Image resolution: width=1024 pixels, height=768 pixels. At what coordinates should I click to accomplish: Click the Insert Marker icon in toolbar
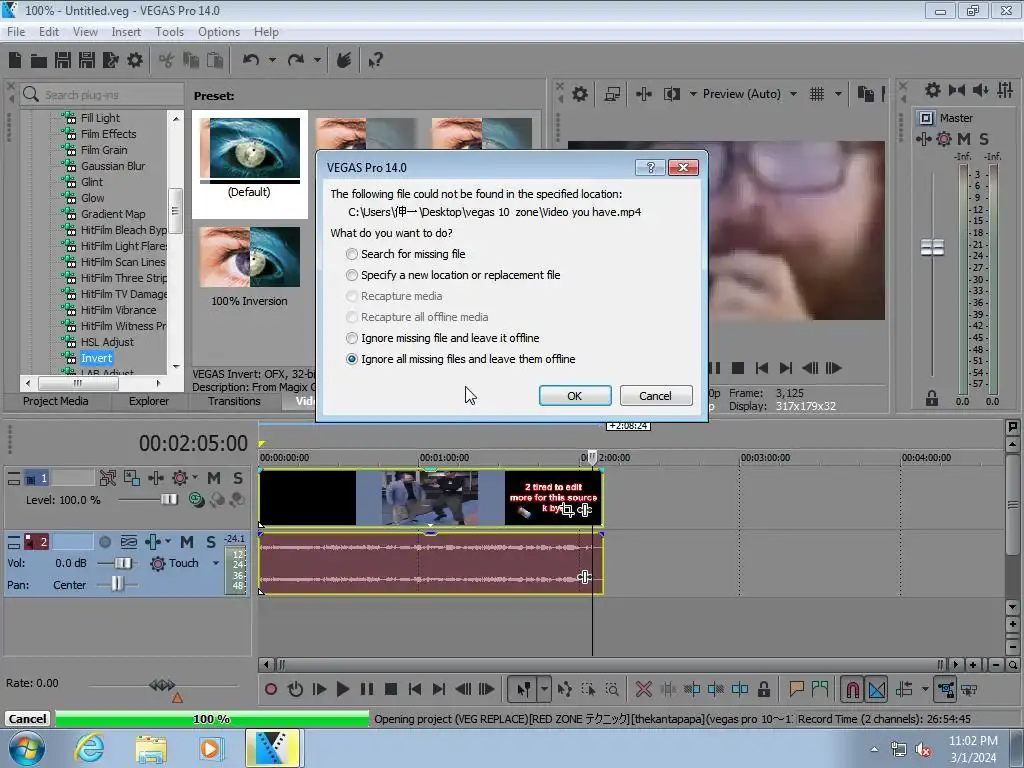point(796,689)
